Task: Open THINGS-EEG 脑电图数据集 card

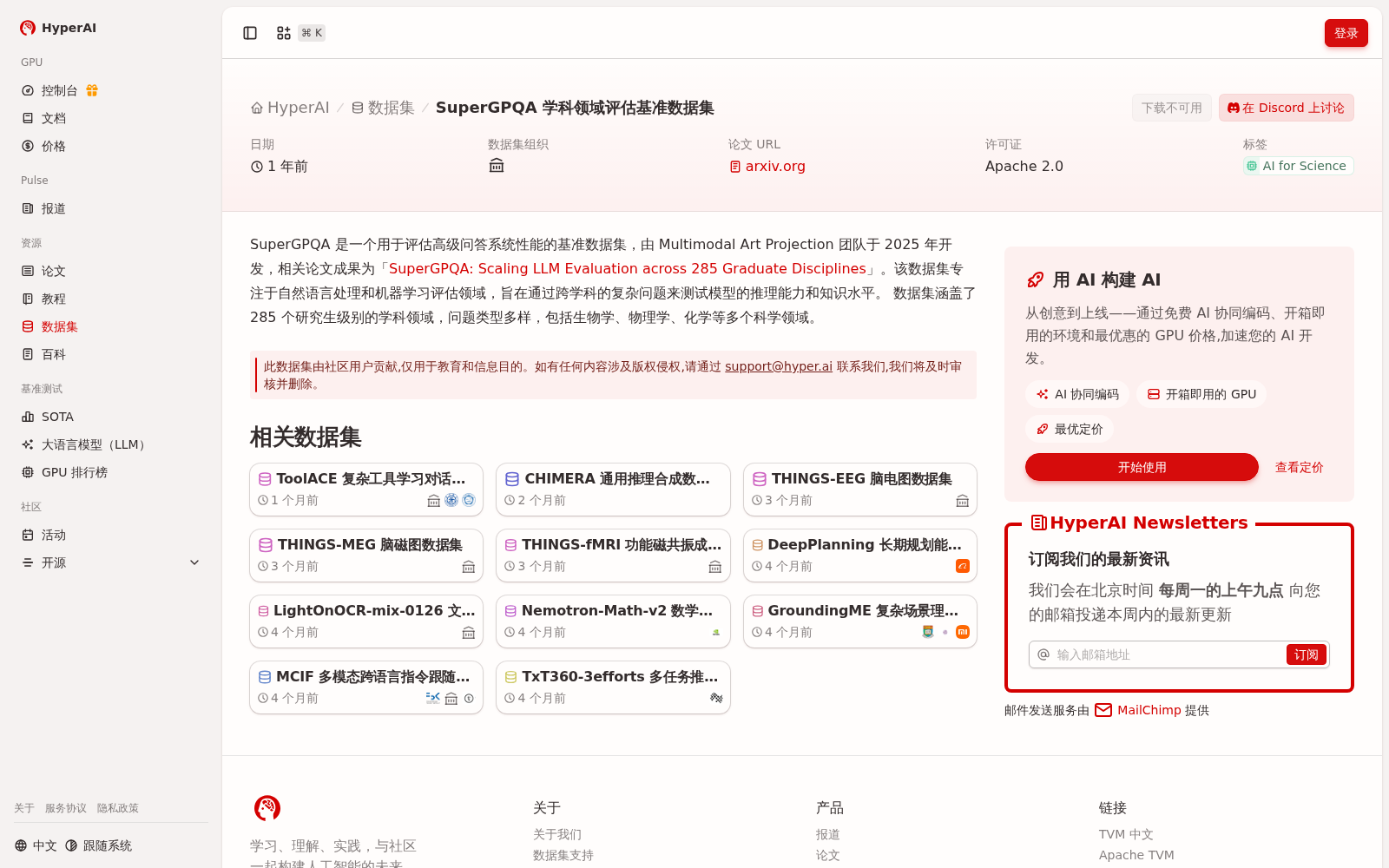Action: click(x=860, y=490)
